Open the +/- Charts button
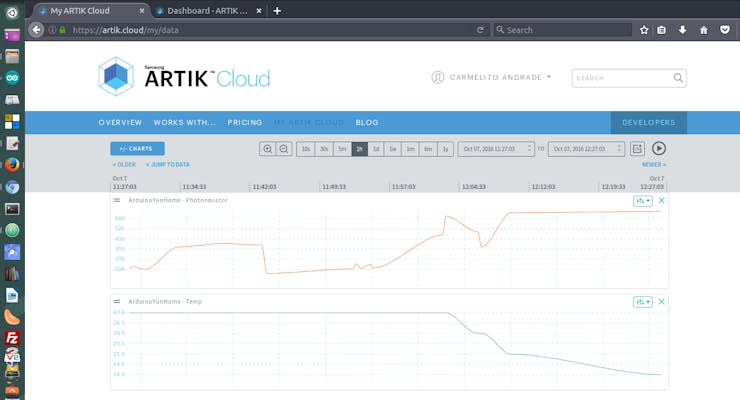Screen dimensions: 740x400 pyautogui.click(x=137, y=149)
